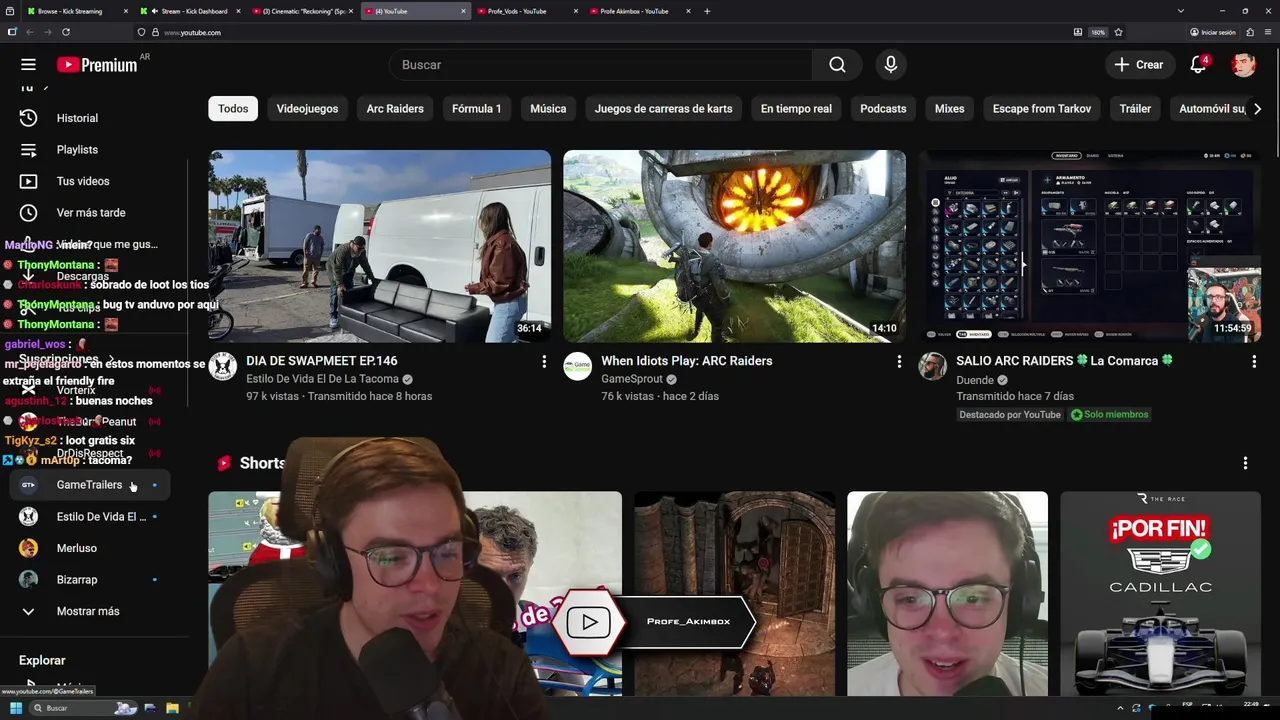Open the browser tab list dropdown

click(1181, 11)
